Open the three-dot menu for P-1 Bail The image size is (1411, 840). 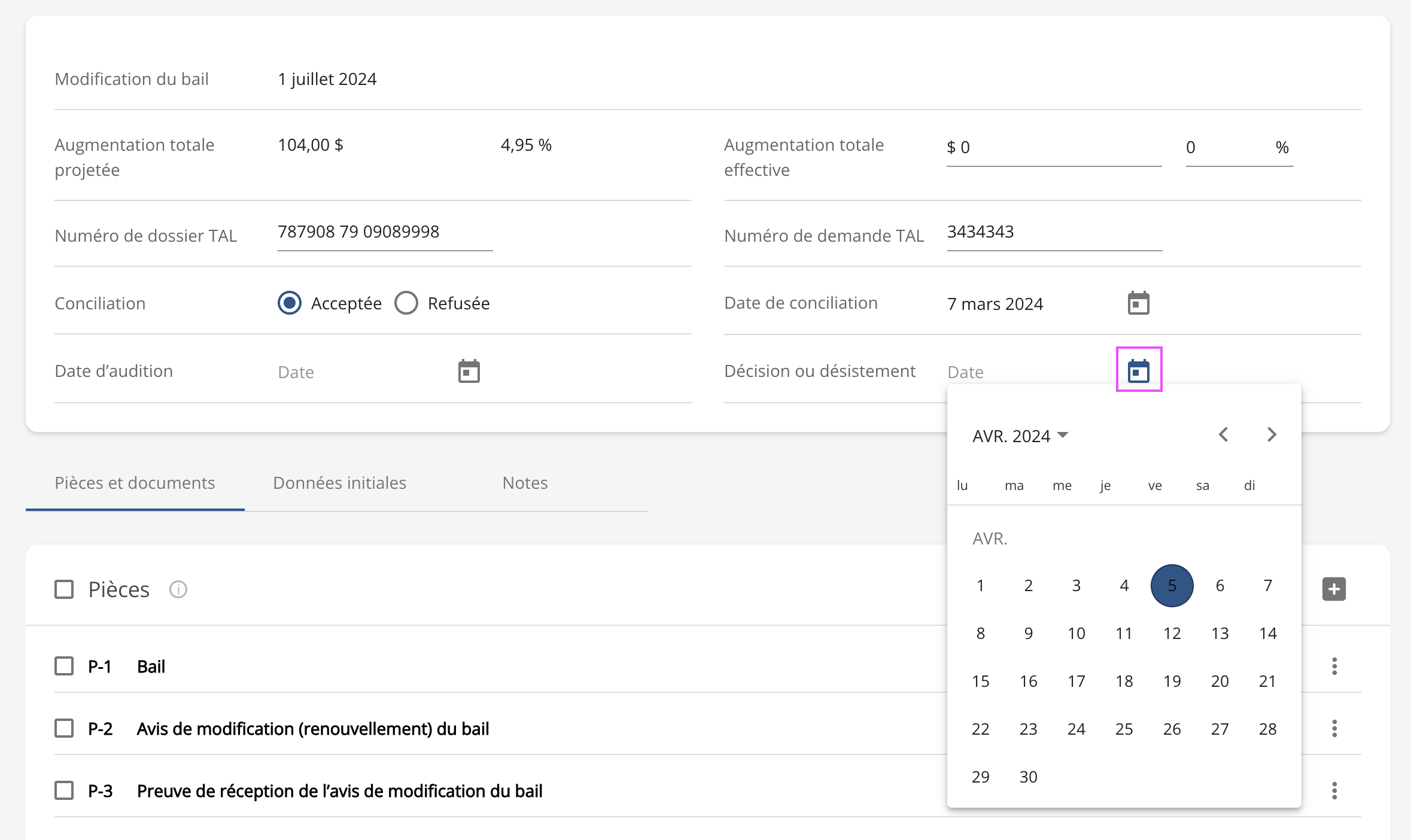pyautogui.click(x=1334, y=666)
